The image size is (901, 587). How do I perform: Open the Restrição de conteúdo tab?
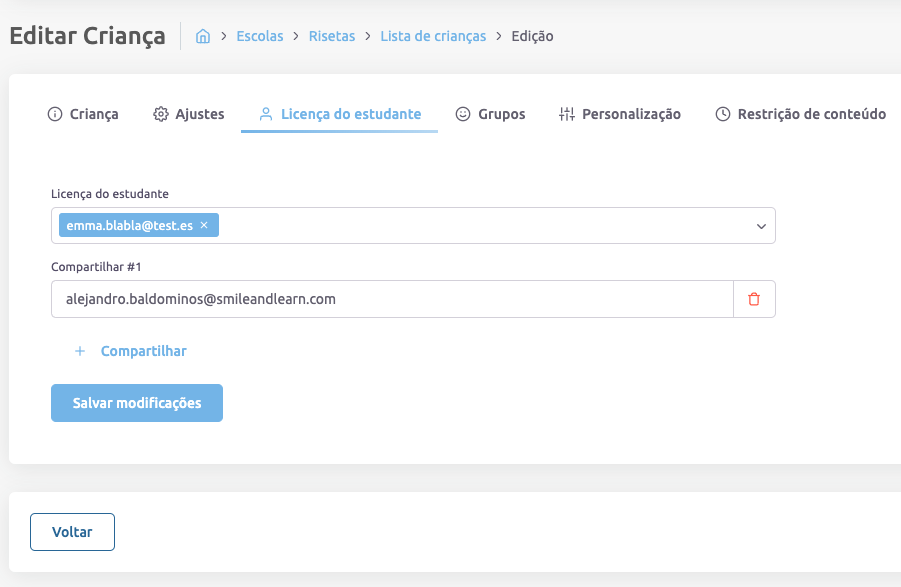811,114
